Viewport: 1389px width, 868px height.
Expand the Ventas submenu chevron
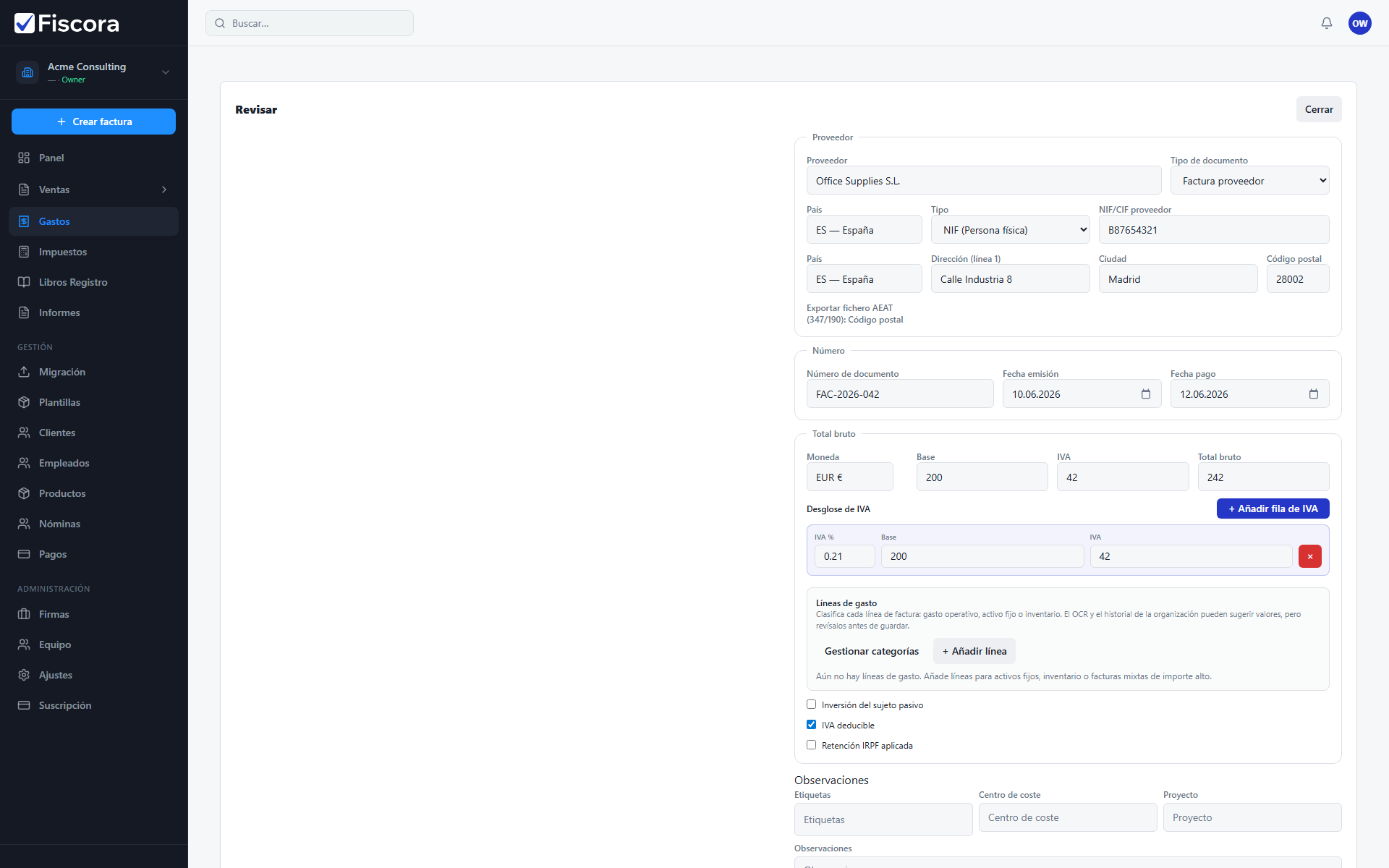164,190
